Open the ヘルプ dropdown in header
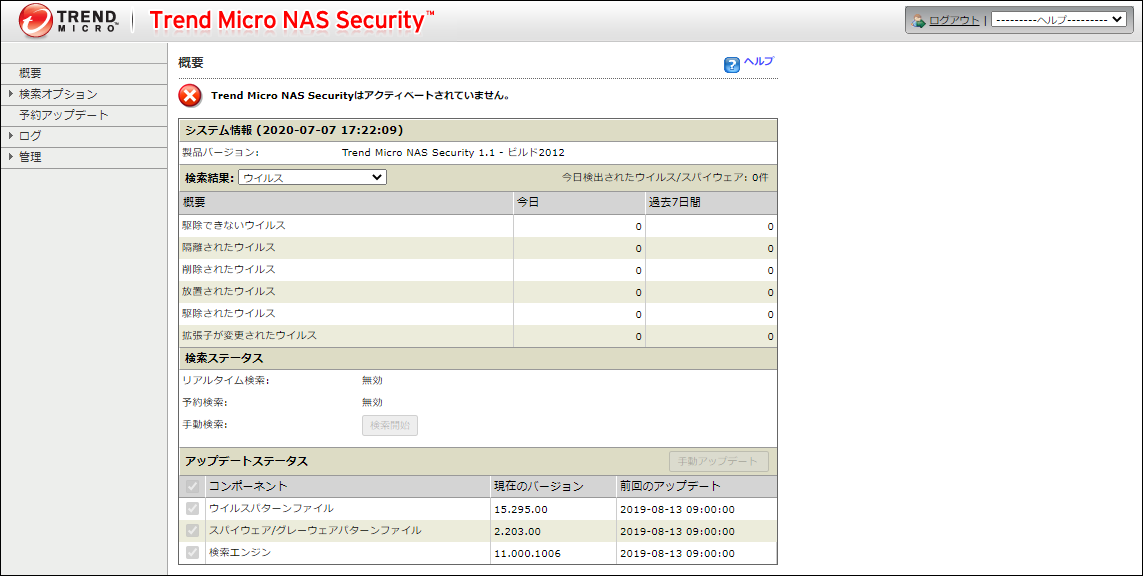 pos(1059,20)
